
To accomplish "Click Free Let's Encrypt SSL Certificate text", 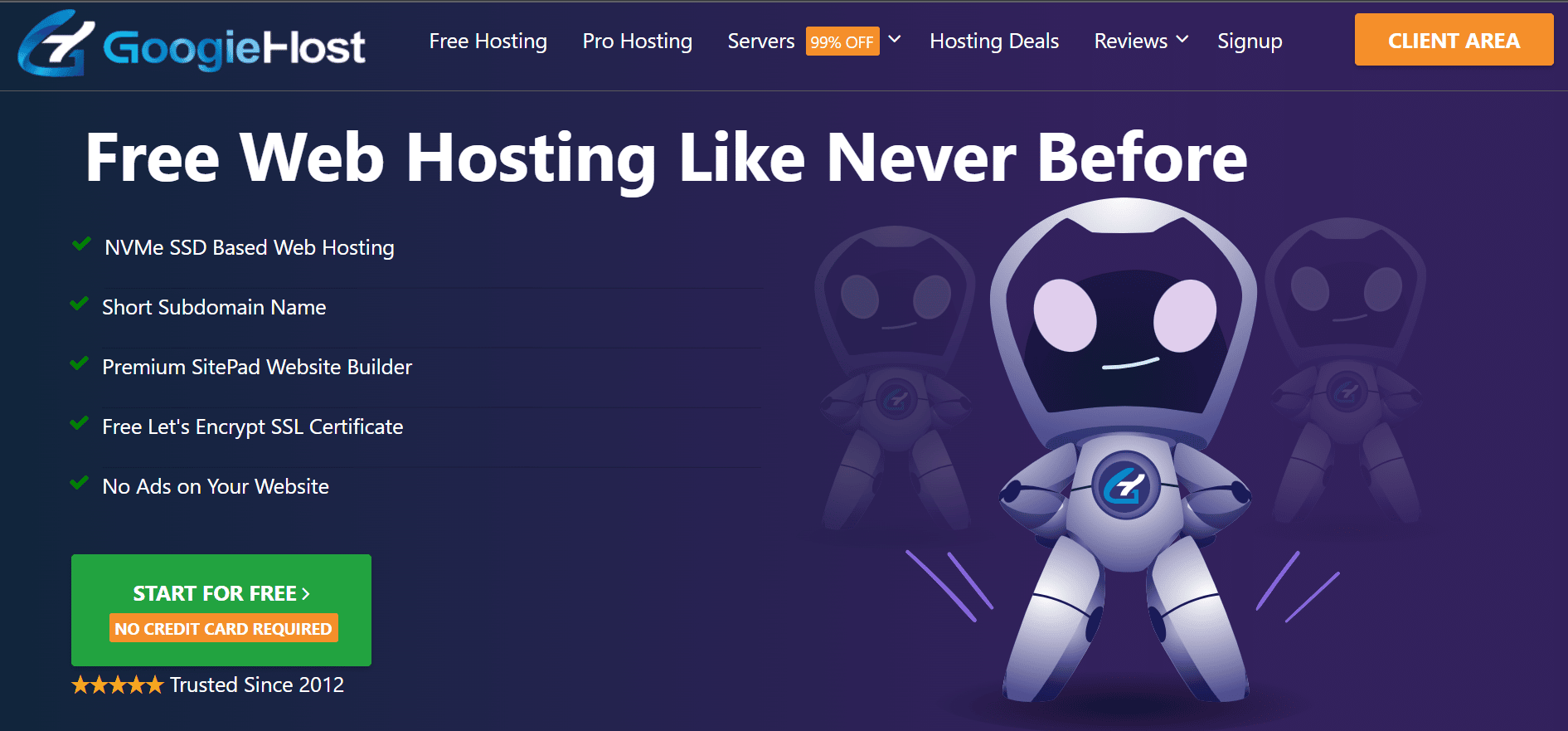I will click(253, 427).
